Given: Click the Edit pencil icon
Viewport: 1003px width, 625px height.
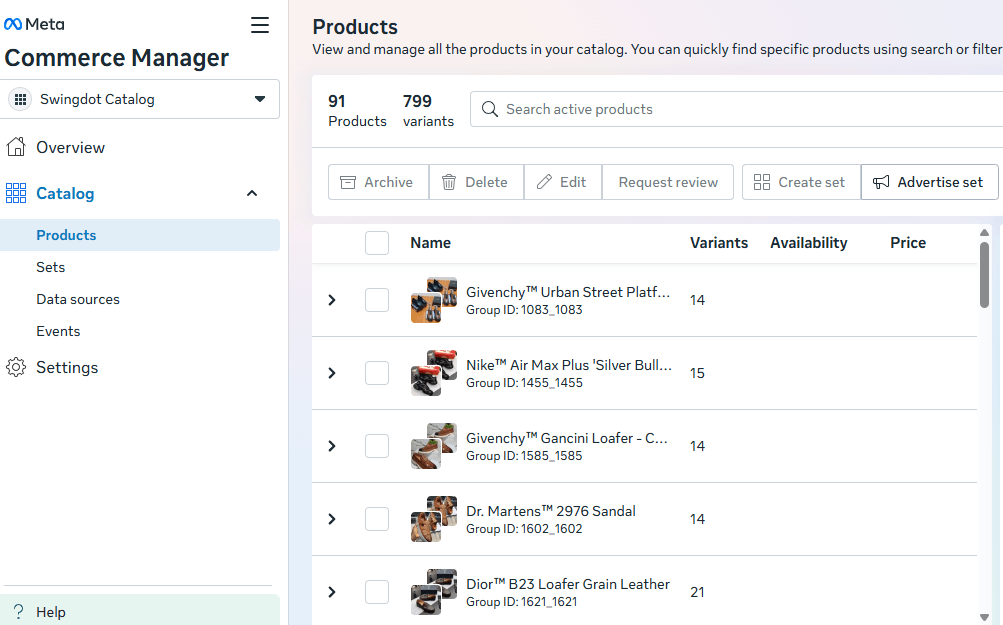Looking at the screenshot, I should pos(544,182).
